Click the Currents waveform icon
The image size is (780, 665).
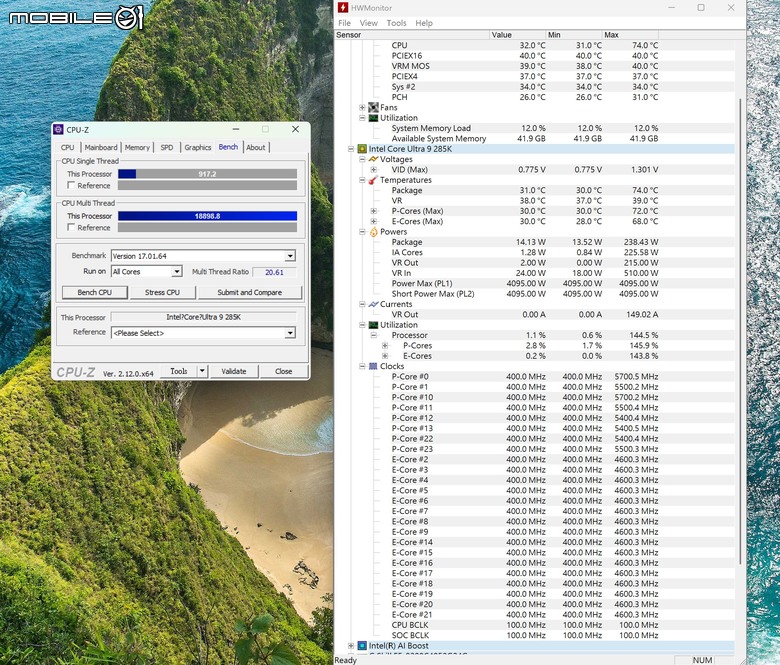(x=373, y=304)
